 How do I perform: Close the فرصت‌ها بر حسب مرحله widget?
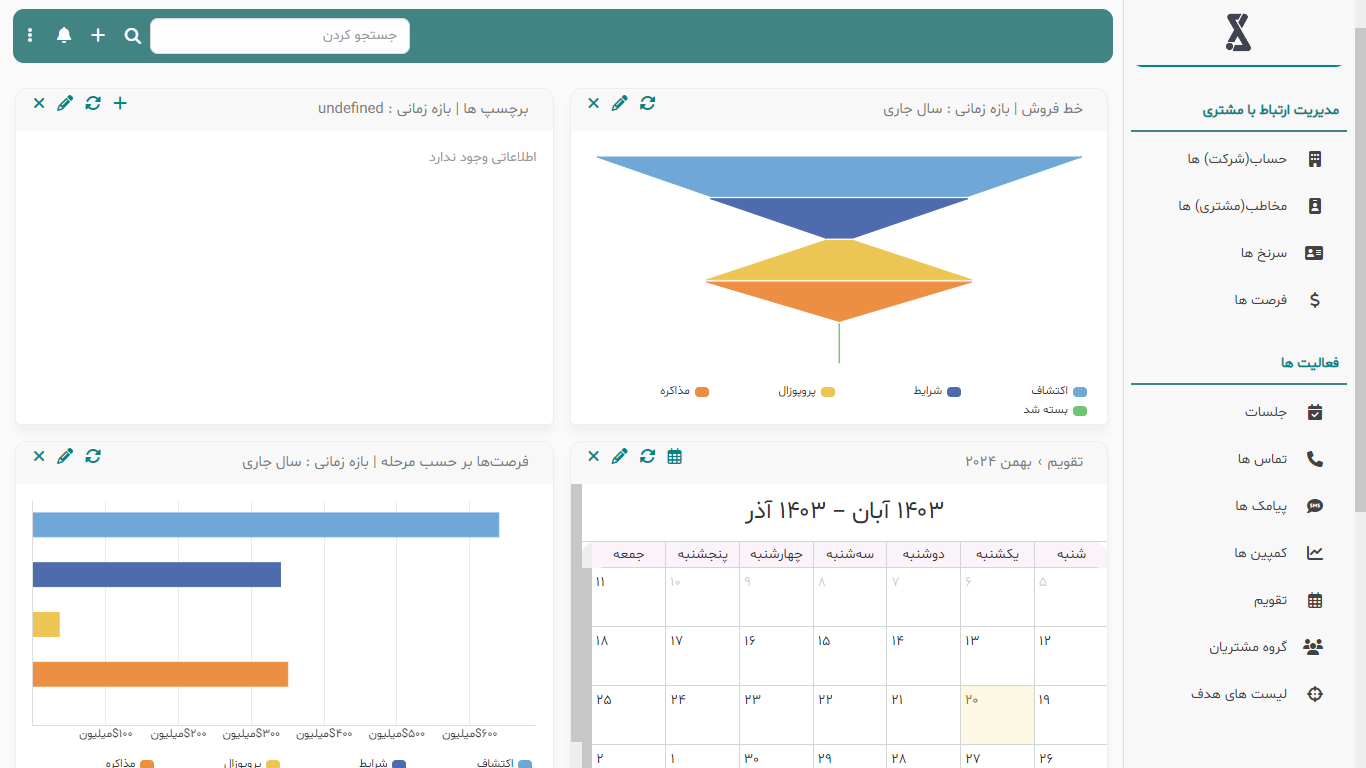(x=39, y=456)
